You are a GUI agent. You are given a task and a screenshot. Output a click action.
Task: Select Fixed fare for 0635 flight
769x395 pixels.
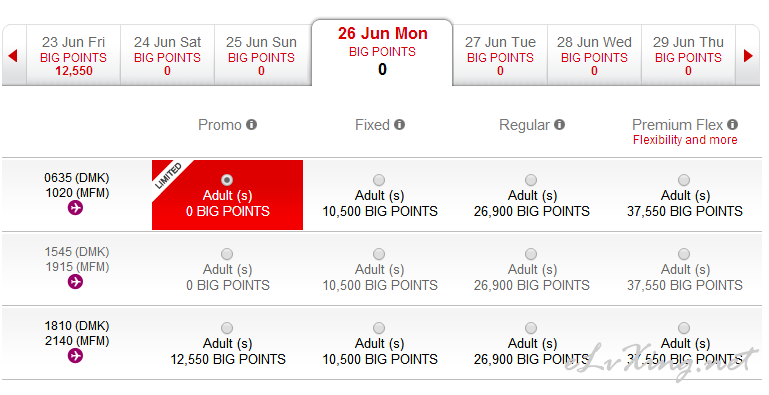tap(379, 180)
